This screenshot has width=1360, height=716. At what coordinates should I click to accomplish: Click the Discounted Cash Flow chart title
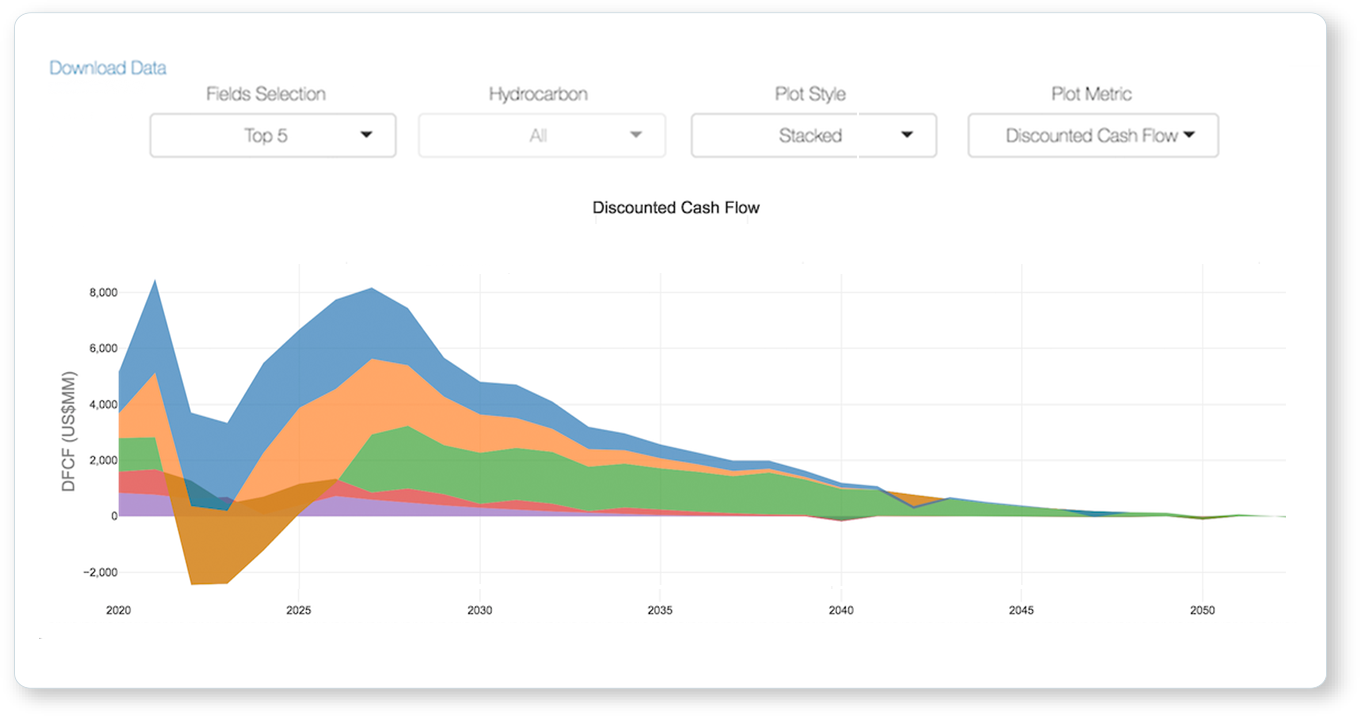(x=676, y=208)
